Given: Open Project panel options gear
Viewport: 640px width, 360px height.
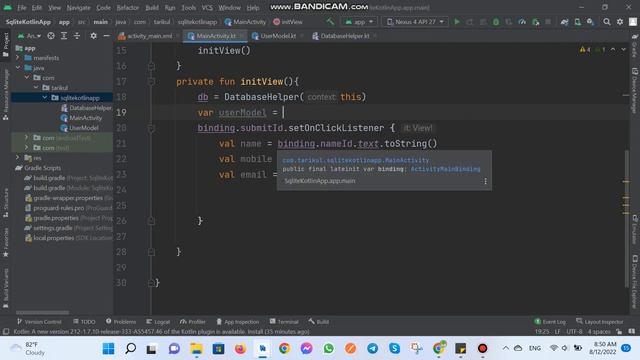Looking at the screenshot, I should [93, 36].
